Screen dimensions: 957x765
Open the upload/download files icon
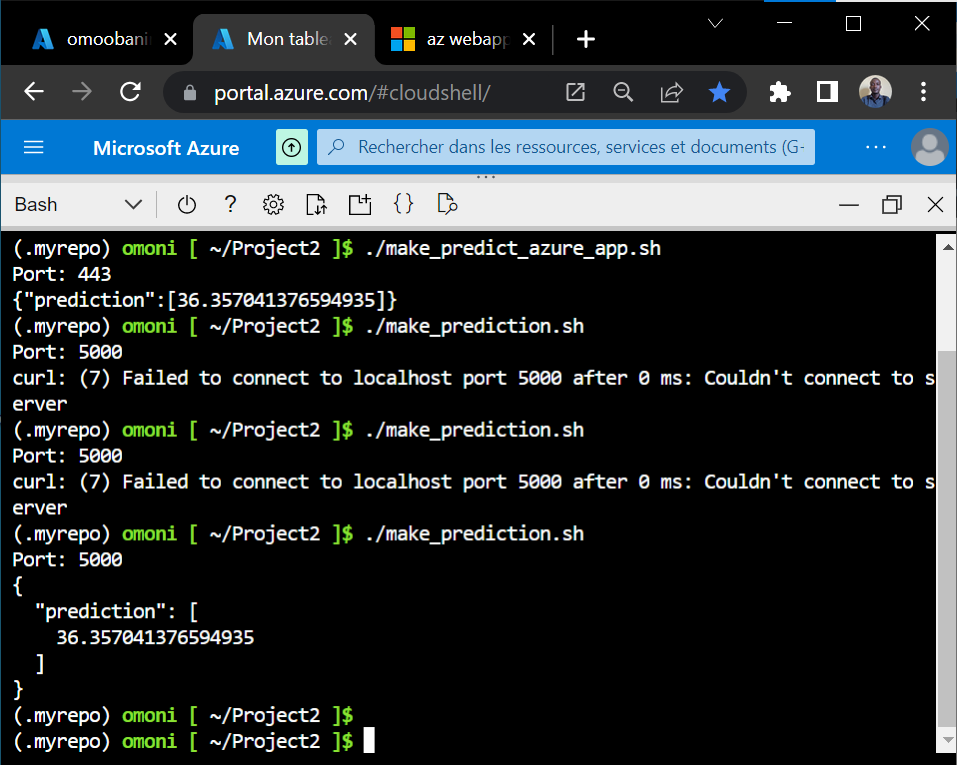316,204
